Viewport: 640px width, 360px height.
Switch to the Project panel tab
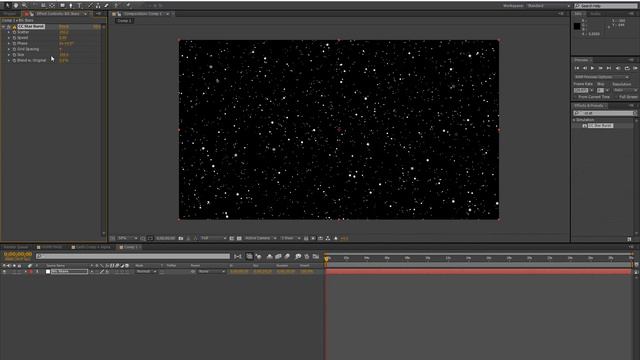coord(9,14)
